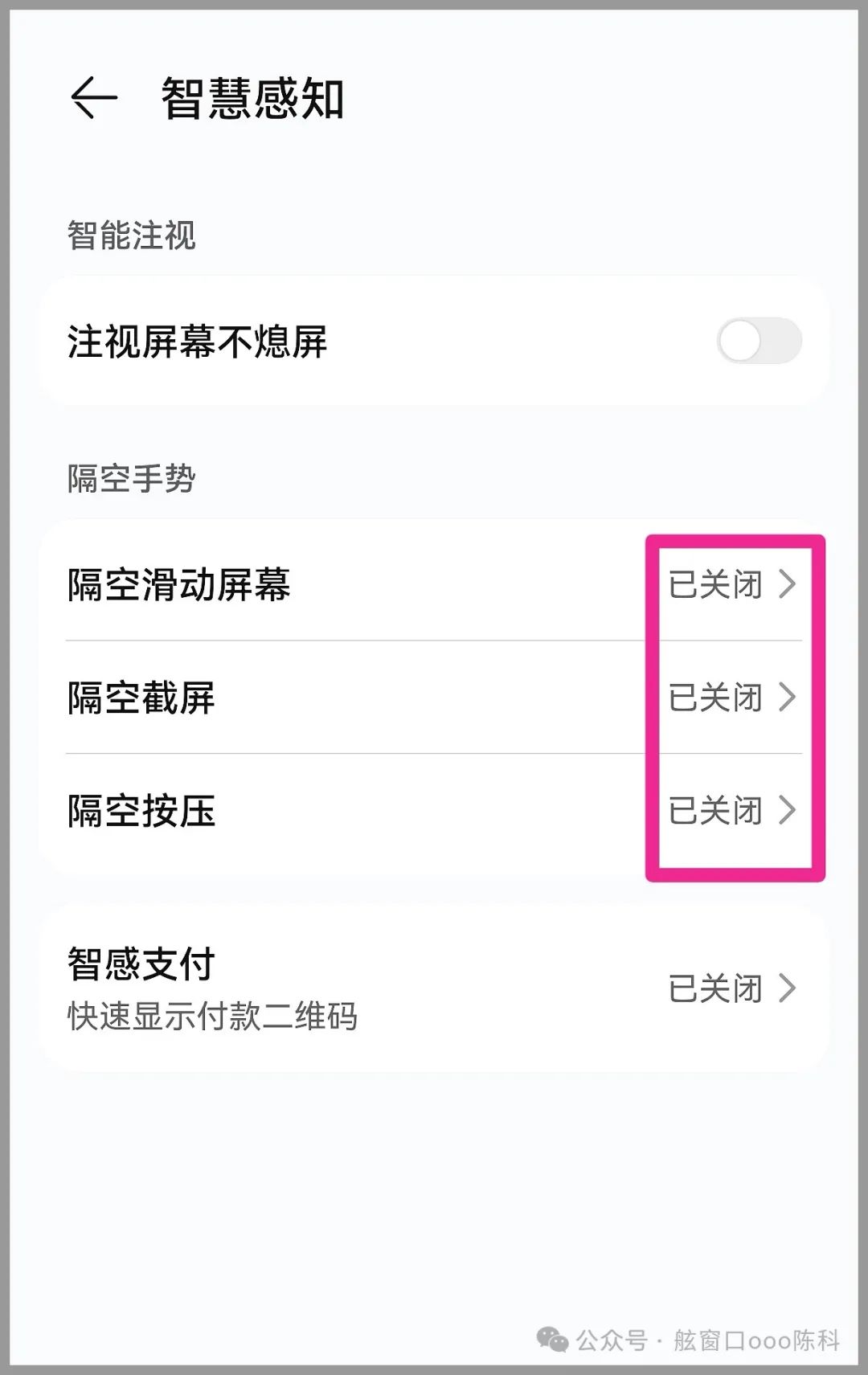868x1375 pixels.
Task: Click 已关闭 status for 隔空截屏
Action: click(715, 697)
